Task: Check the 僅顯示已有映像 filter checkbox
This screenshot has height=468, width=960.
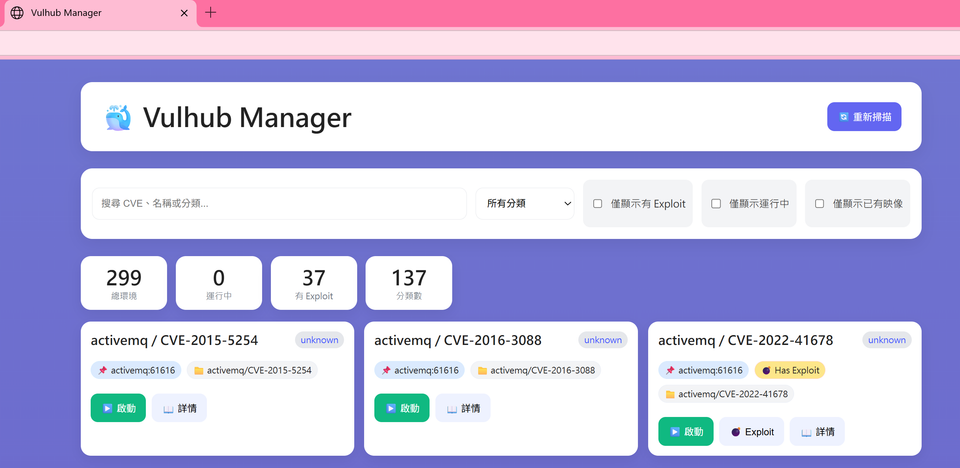Action: pyautogui.click(x=819, y=204)
